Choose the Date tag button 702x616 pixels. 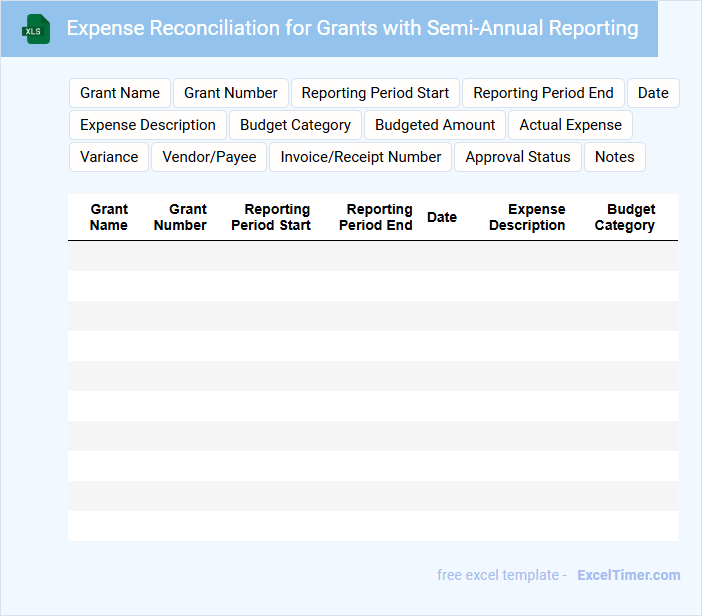point(653,93)
